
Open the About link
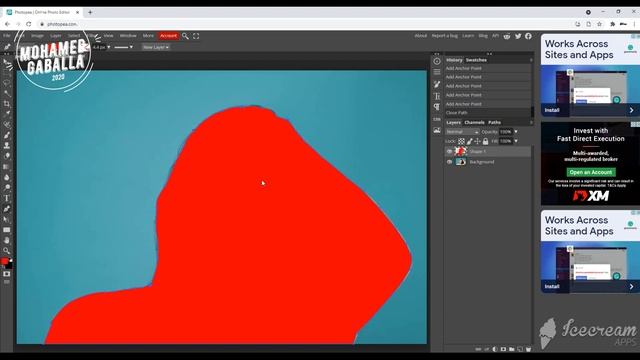pyautogui.click(x=420, y=36)
